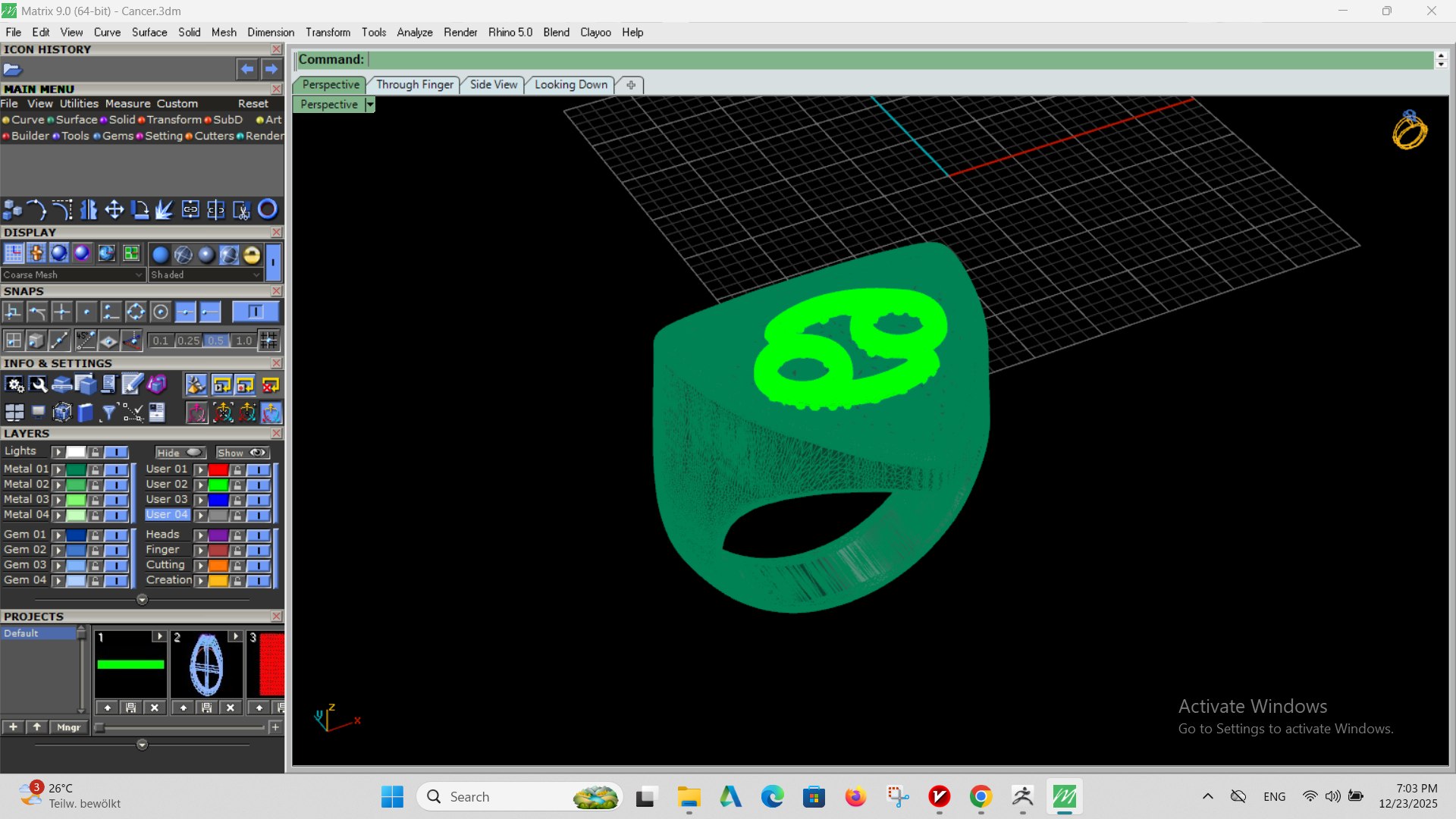Screen dimensions: 1456x819
Task: Open the Clayoo menu
Action: pos(595,33)
